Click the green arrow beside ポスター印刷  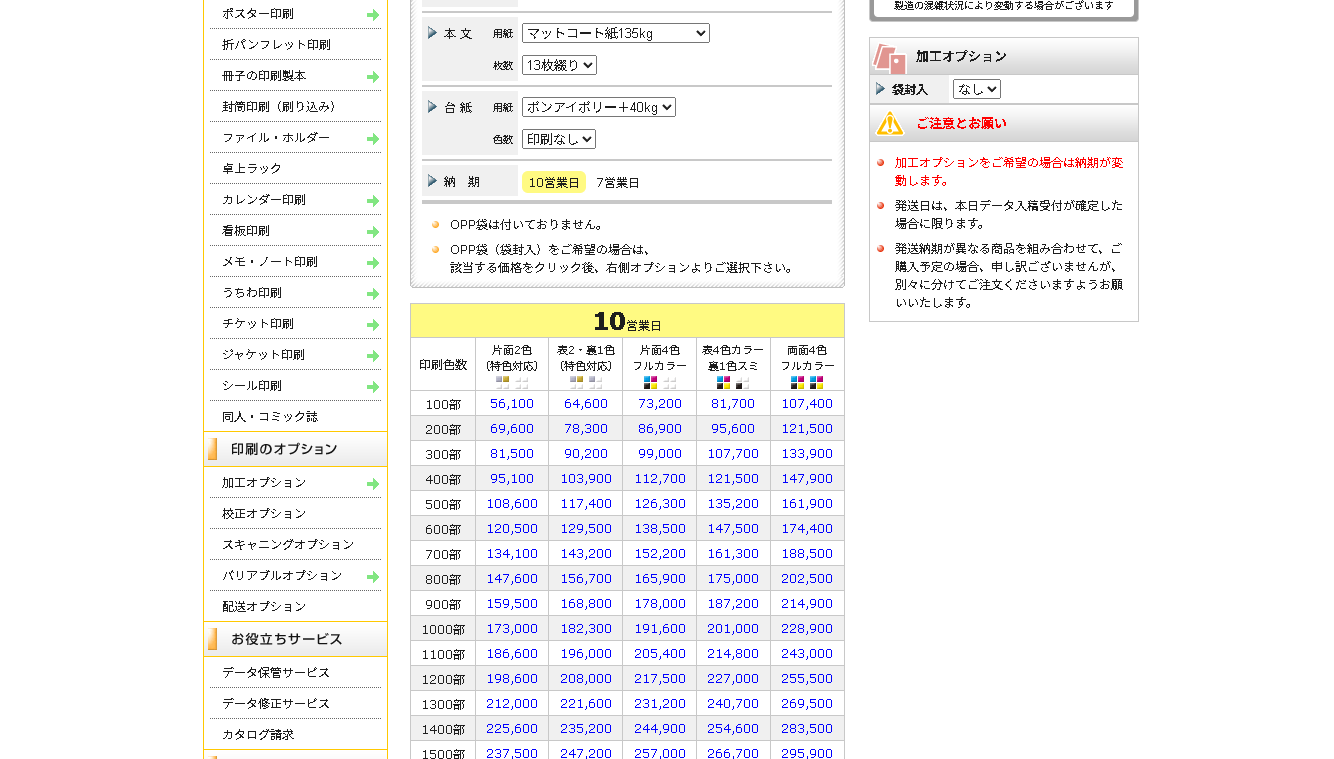click(373, 15)
